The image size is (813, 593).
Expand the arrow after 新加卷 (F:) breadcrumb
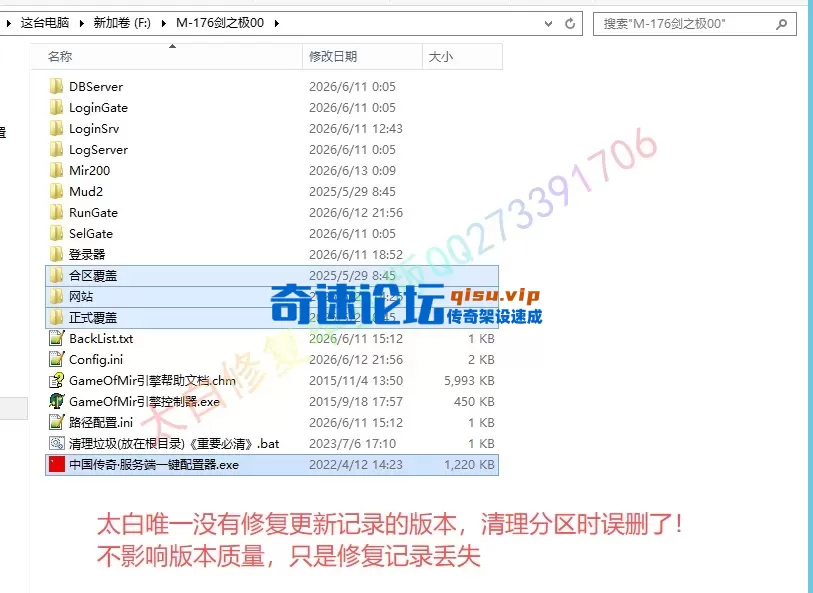click(x=164, y=23)
